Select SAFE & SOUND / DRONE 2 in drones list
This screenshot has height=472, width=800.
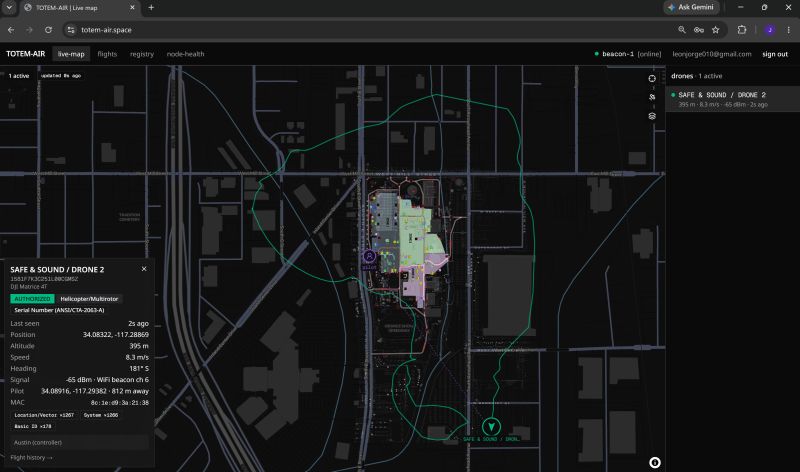[x=733, y=99]
